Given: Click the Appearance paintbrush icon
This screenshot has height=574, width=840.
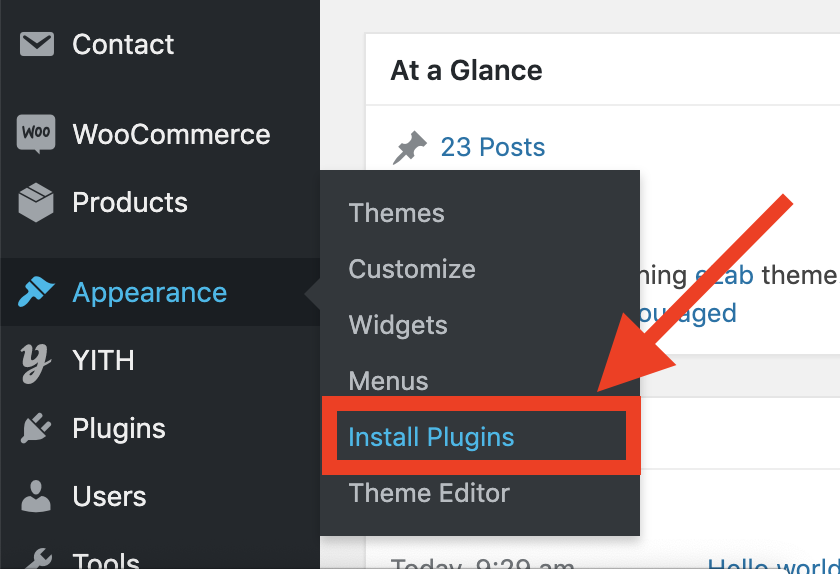Looking at the screenshot, I should point(36,292).
